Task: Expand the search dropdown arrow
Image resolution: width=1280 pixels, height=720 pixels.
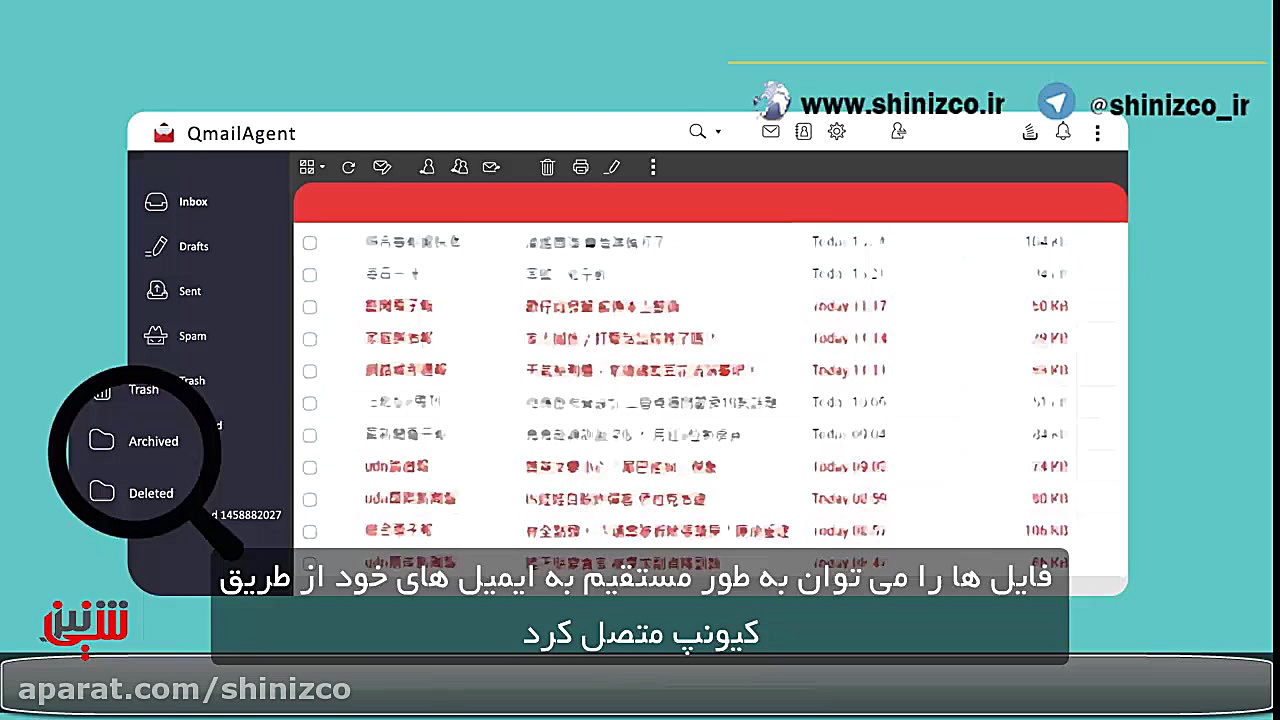Action: click(718, 132)
